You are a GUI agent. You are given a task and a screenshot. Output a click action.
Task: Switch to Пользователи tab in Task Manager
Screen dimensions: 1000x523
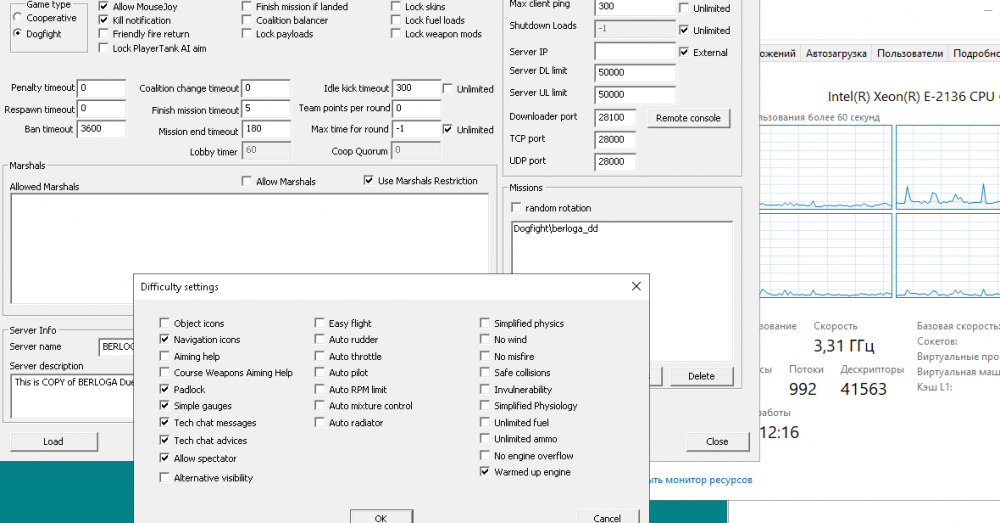point(909,54)
